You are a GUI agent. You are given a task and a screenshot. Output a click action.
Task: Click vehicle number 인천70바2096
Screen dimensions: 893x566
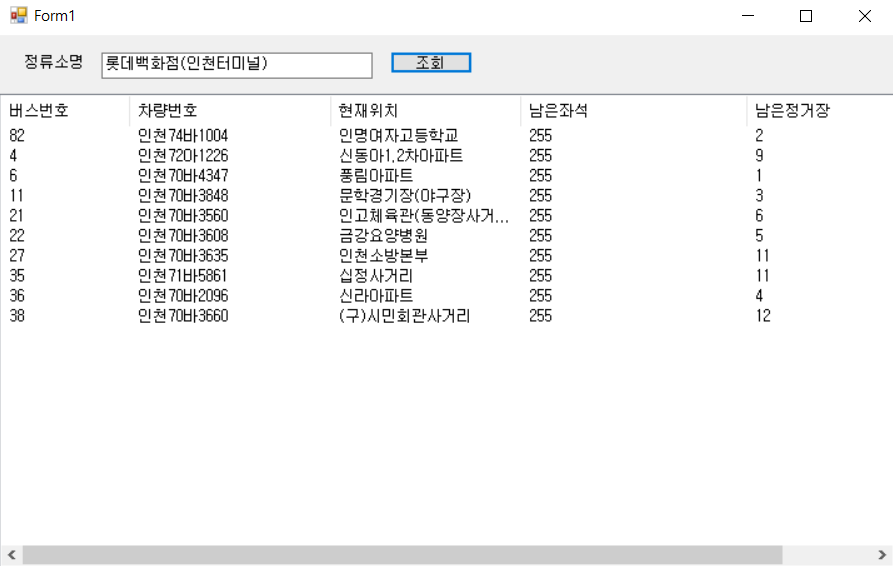[183, 296]
